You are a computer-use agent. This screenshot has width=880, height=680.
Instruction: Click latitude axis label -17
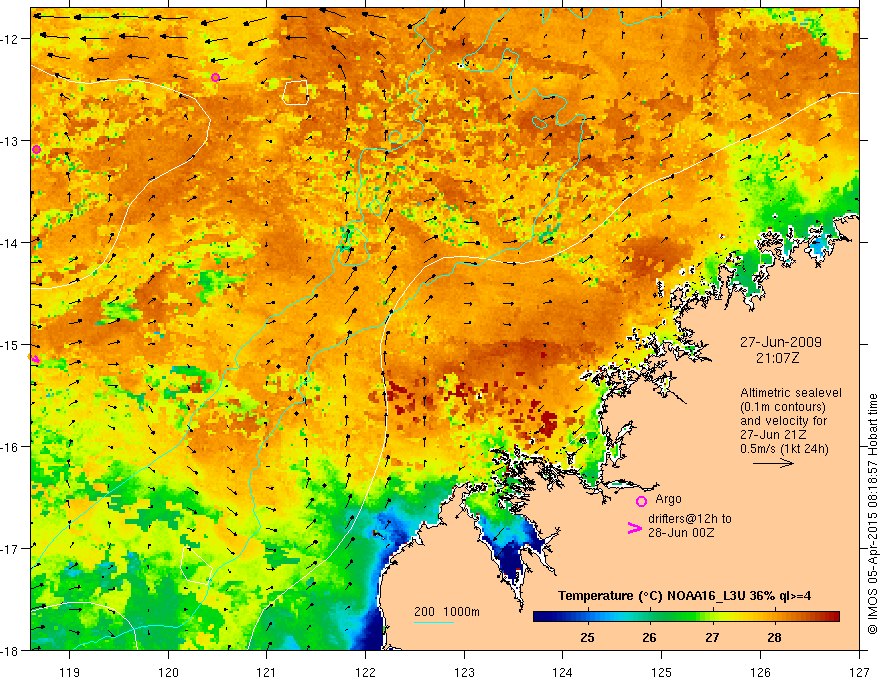[9, 549]
